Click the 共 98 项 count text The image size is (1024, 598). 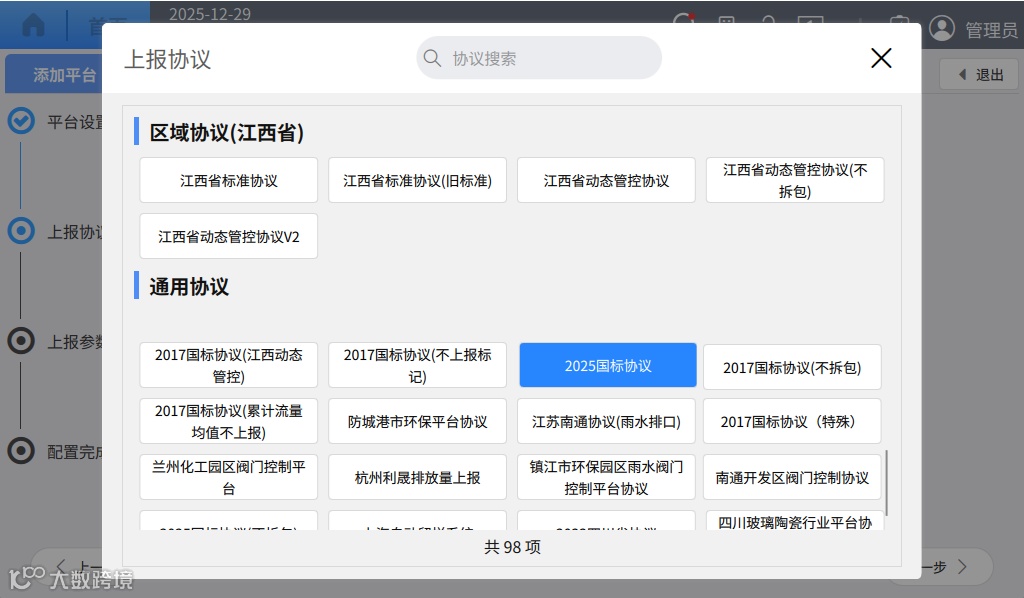513,547
